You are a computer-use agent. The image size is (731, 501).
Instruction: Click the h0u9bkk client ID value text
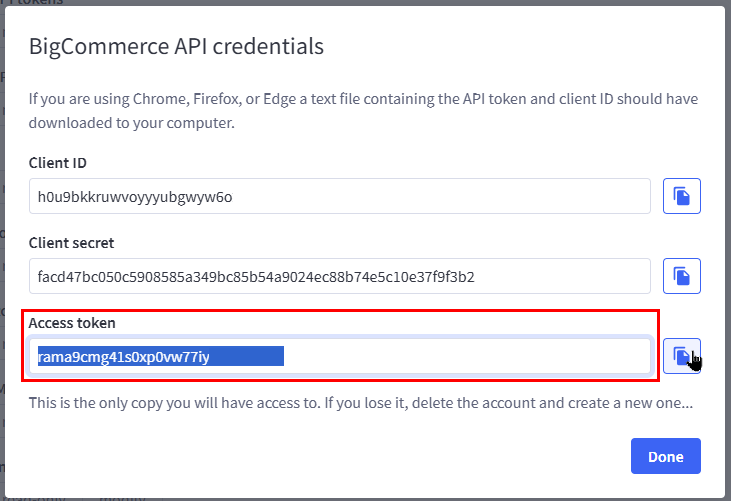[x=135, y=197]
